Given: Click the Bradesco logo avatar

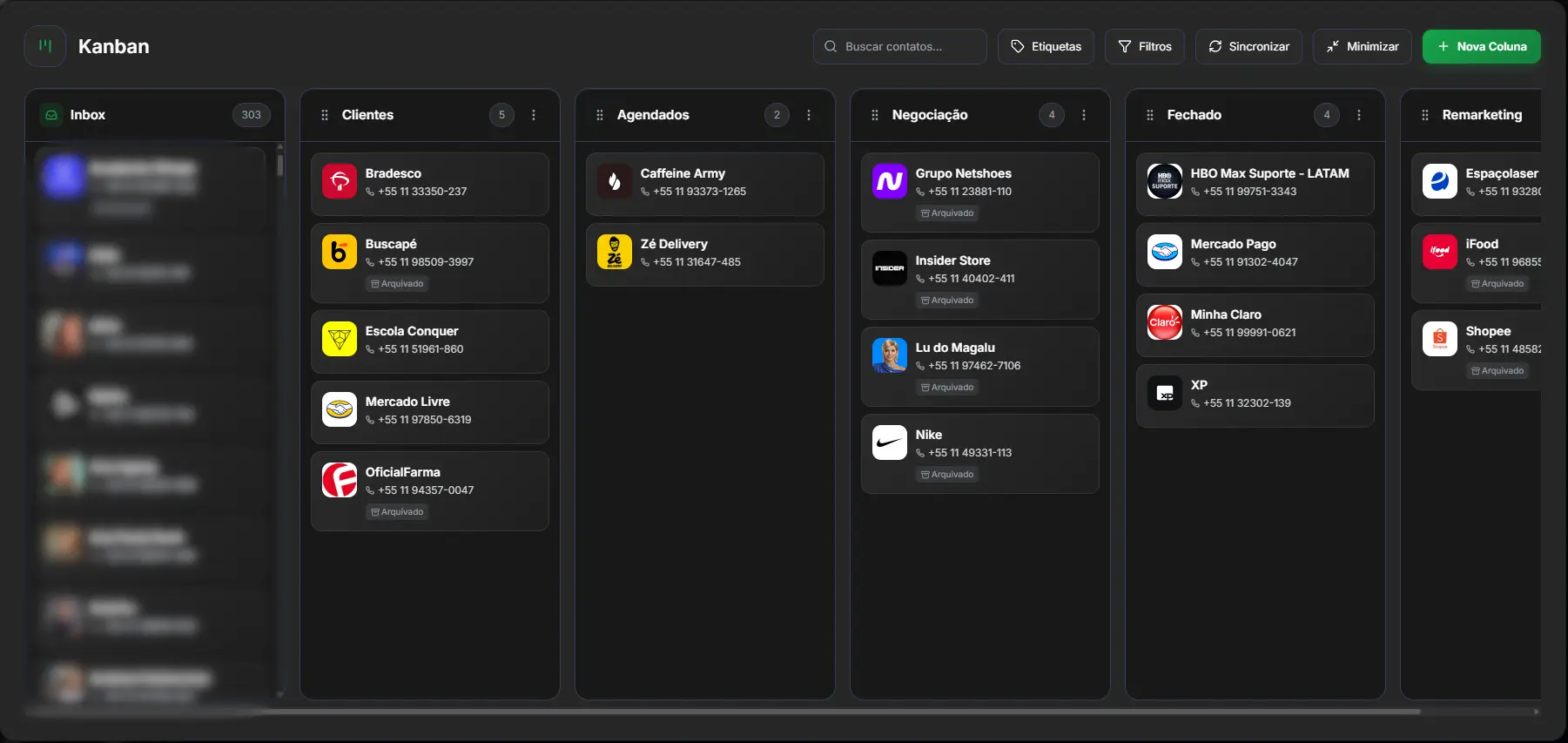Looking at the screenshot, I should click(340, 181).
